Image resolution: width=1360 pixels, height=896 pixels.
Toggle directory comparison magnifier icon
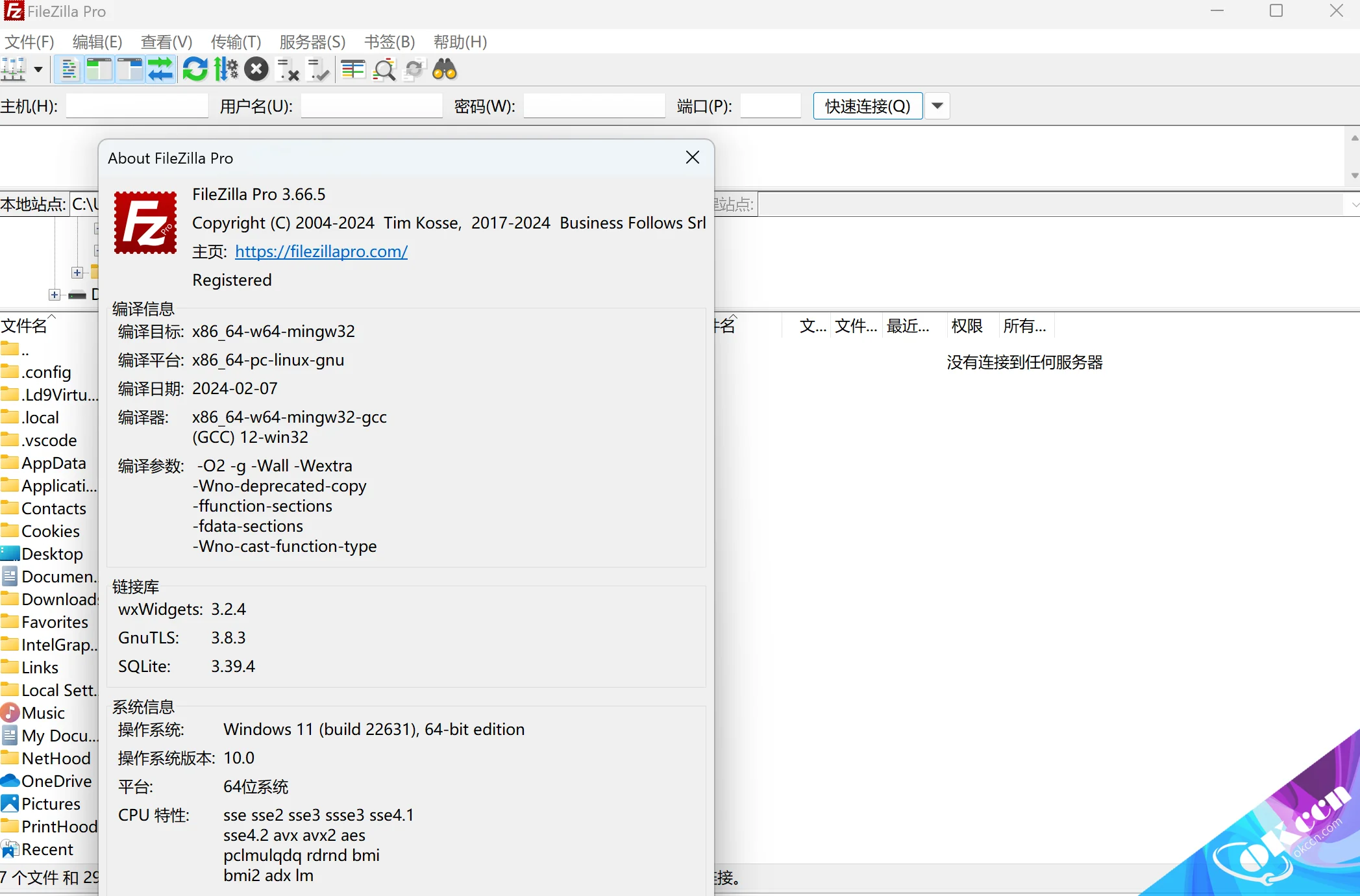tap(384, 69)
